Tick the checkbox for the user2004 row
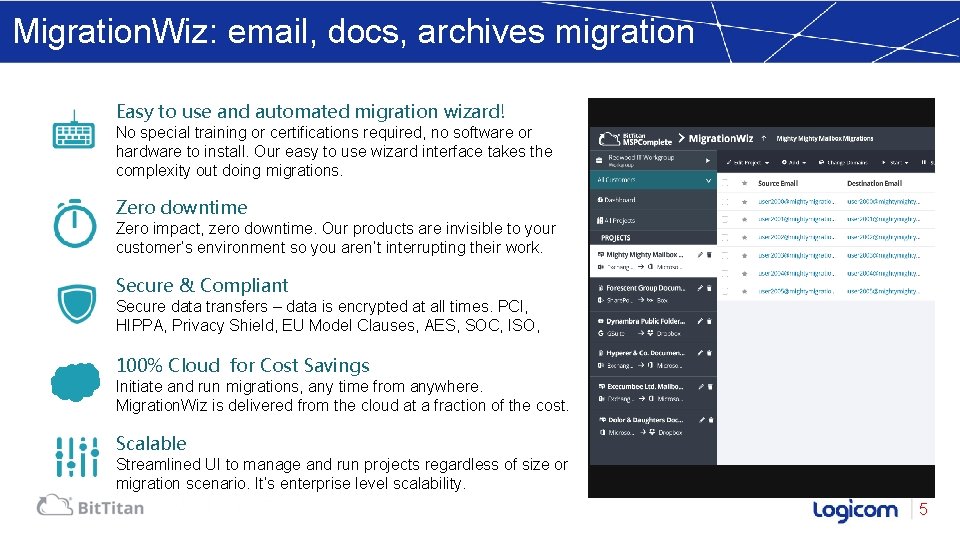Screen dimensions: 960x540 [725, 274]
